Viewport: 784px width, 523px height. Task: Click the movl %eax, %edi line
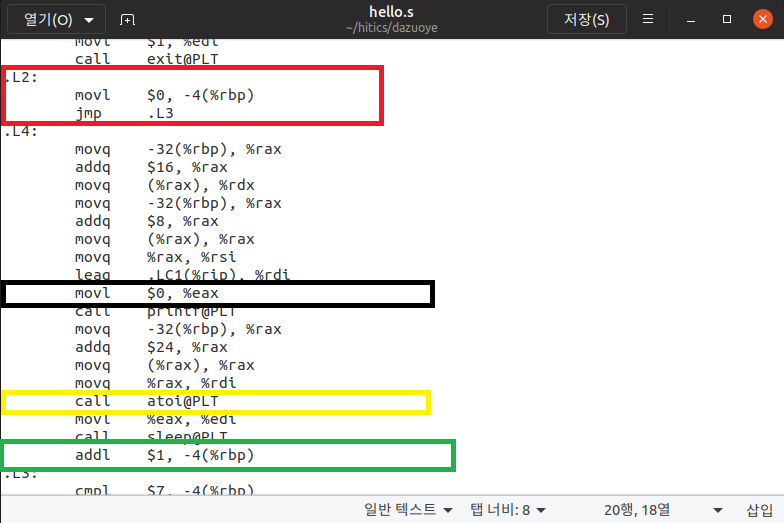tap(156, 419)
